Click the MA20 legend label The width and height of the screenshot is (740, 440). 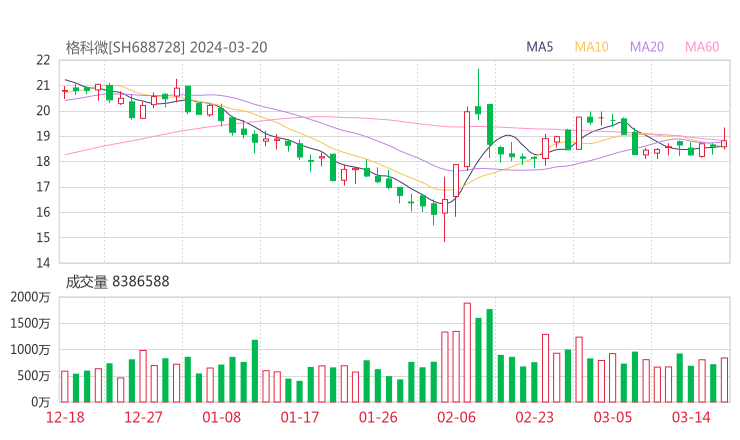pos(647,47)
